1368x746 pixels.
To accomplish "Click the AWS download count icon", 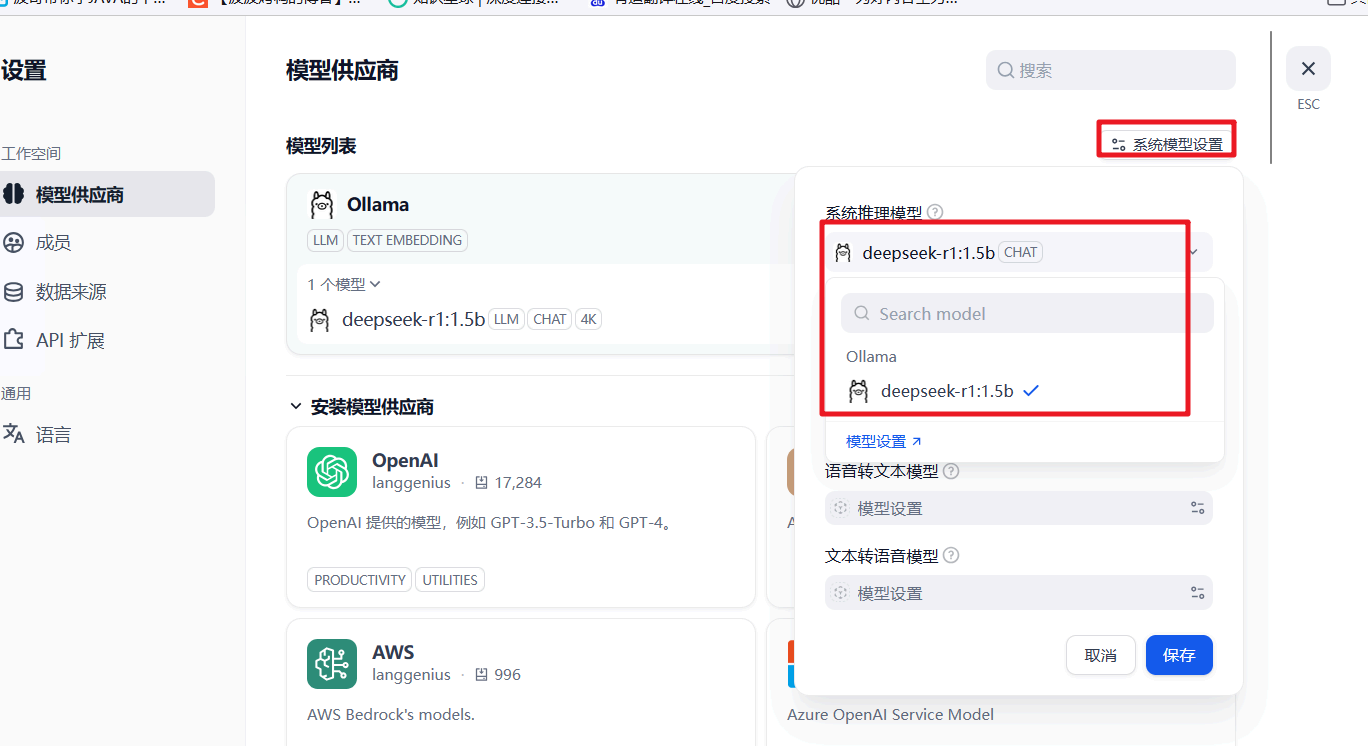I will 481,675.
